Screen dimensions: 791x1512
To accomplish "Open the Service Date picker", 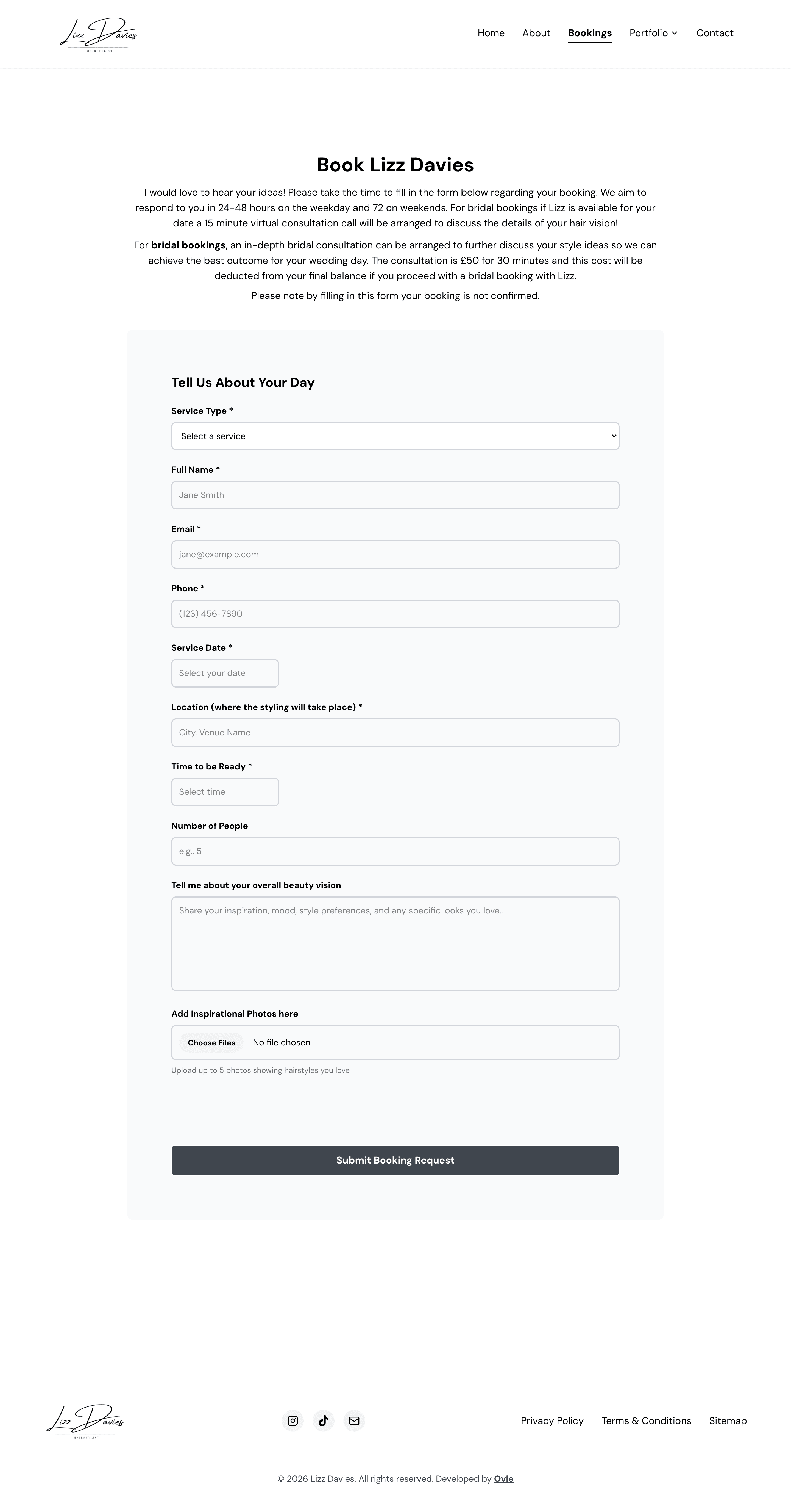I will 225,673.
